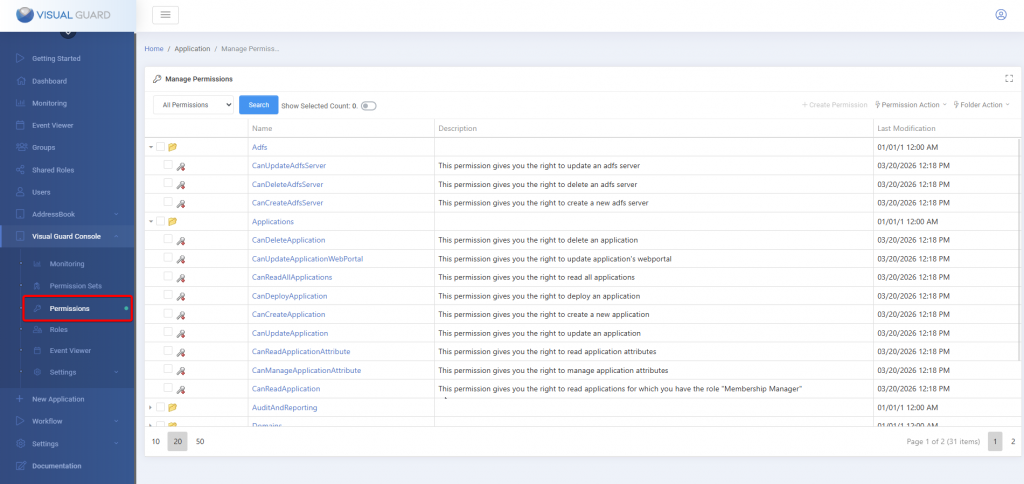Expand the AuditAndReporting folder row
1024x484 pixels.
click(151, 407)
